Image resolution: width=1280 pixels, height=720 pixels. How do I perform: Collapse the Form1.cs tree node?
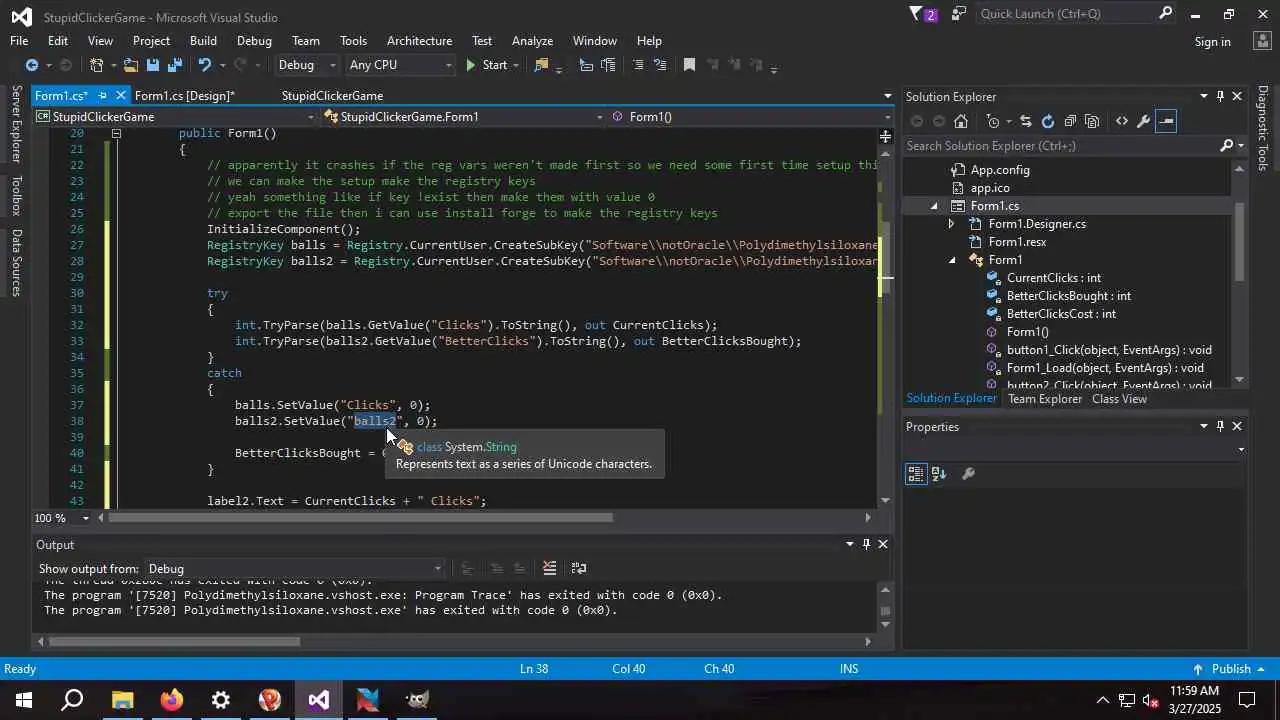(934, 206)
